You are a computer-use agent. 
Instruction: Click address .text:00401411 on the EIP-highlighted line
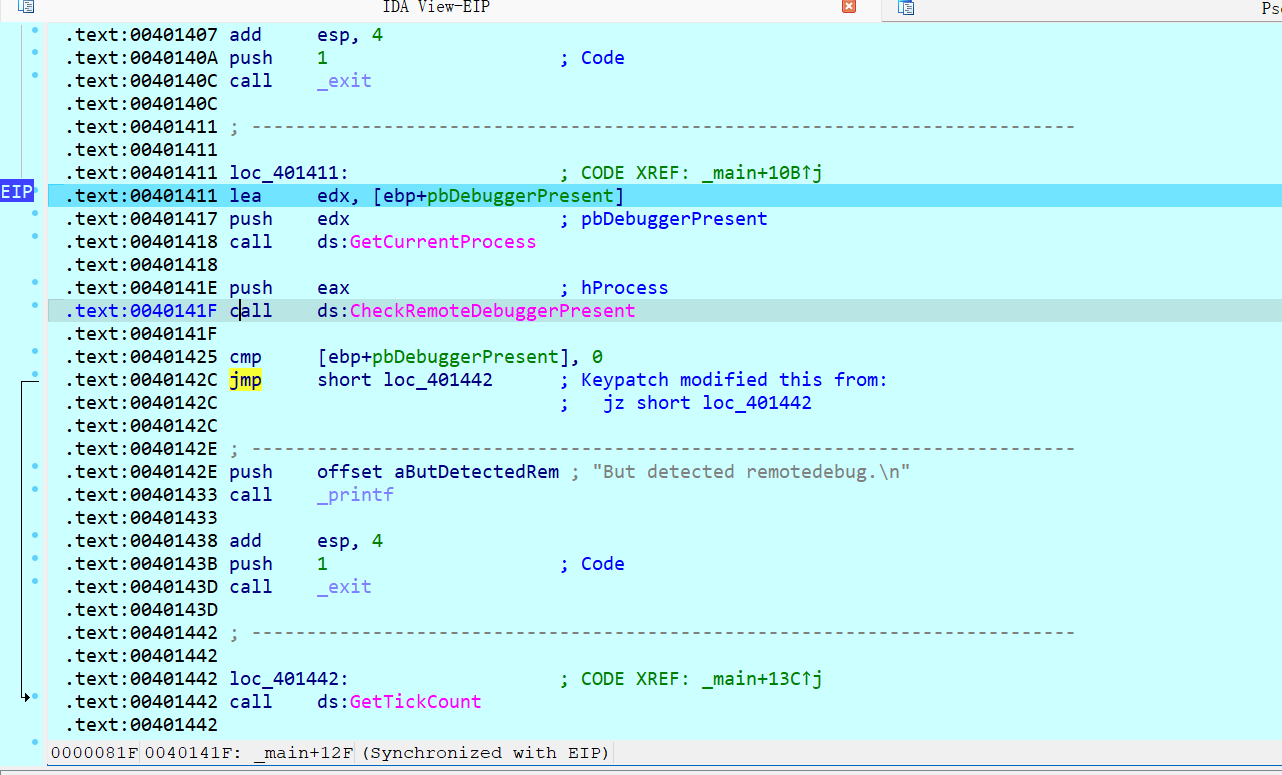point(142,196)
